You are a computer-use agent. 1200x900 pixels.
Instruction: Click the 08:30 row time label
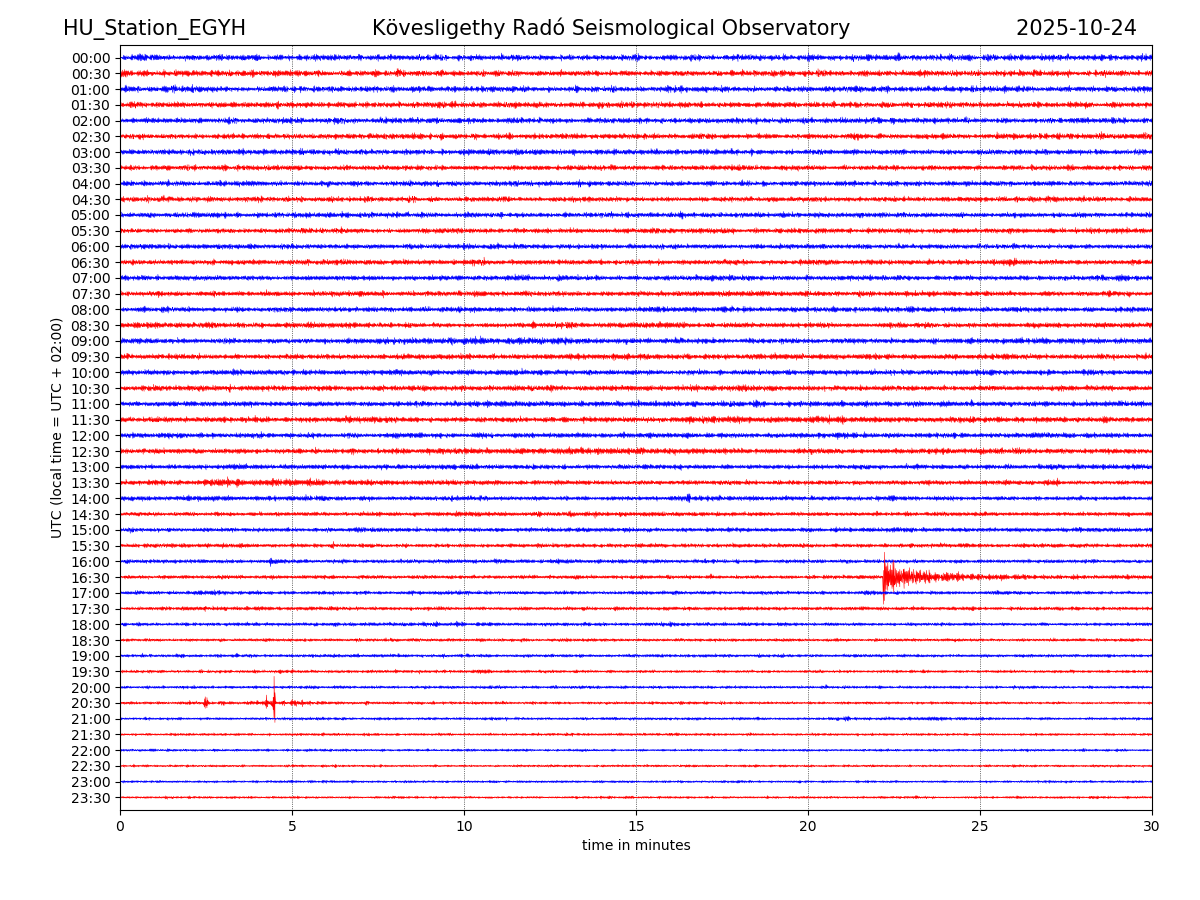point(91,326)
